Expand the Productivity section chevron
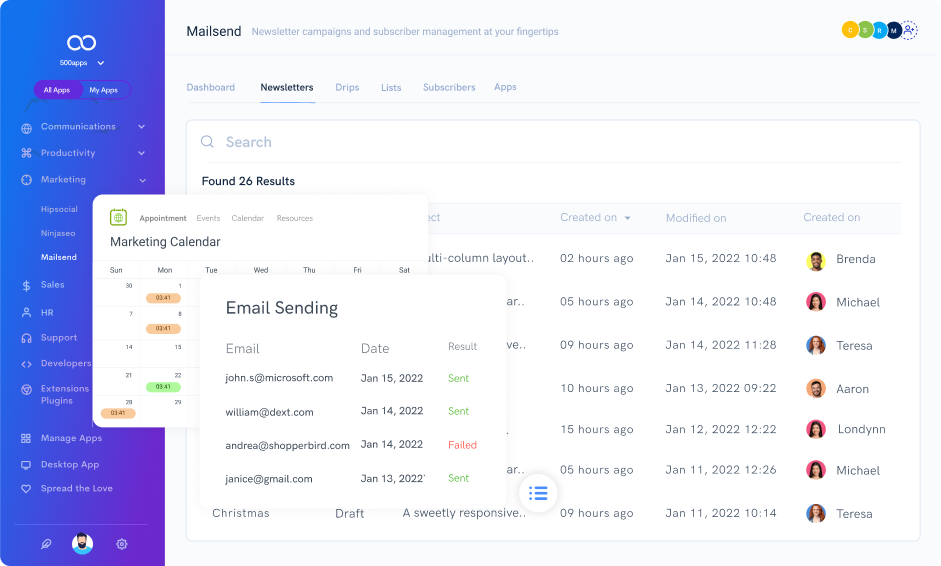 (x=141, y=153)
